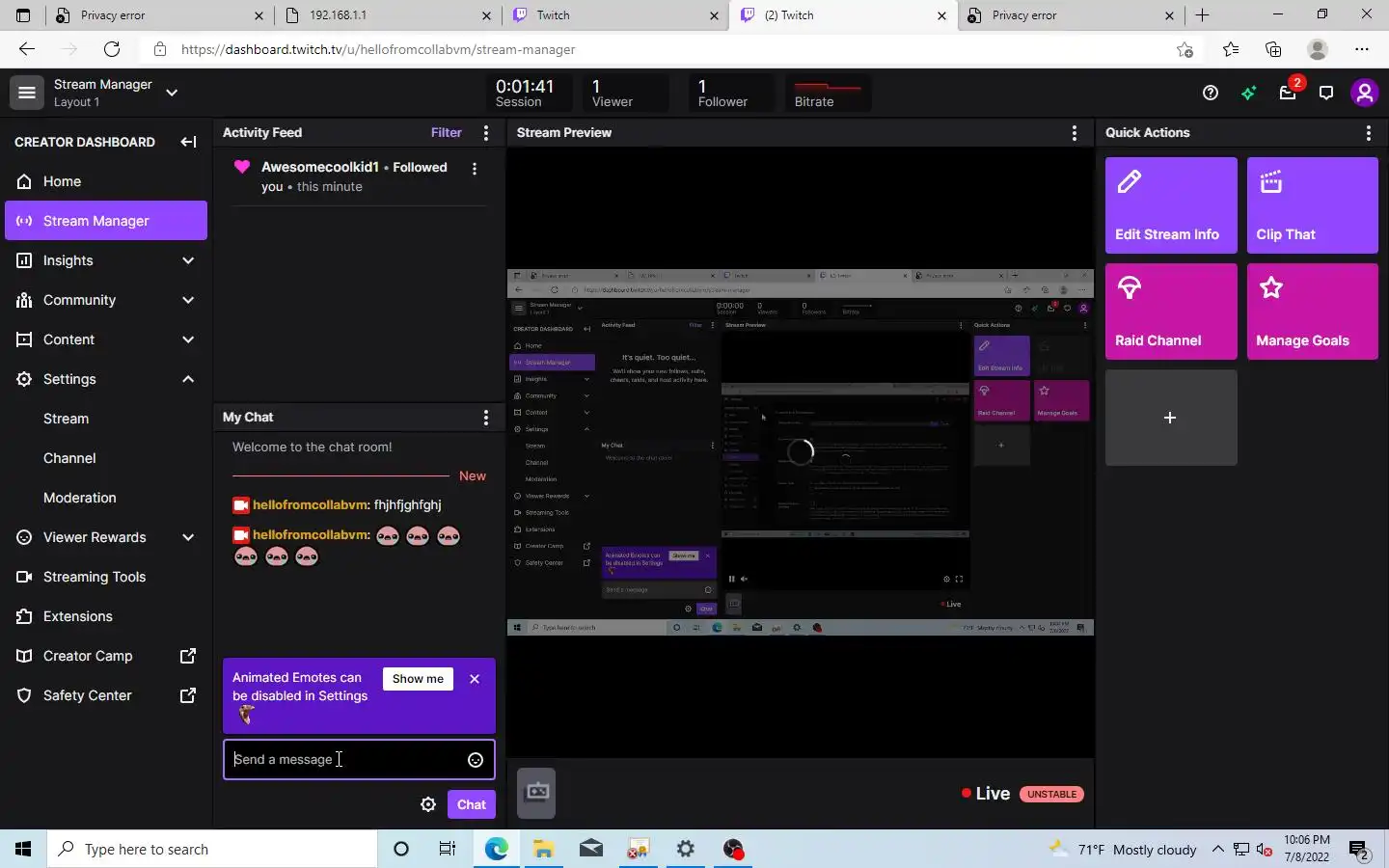Open Manage Goals quick action

[1312, 312]
